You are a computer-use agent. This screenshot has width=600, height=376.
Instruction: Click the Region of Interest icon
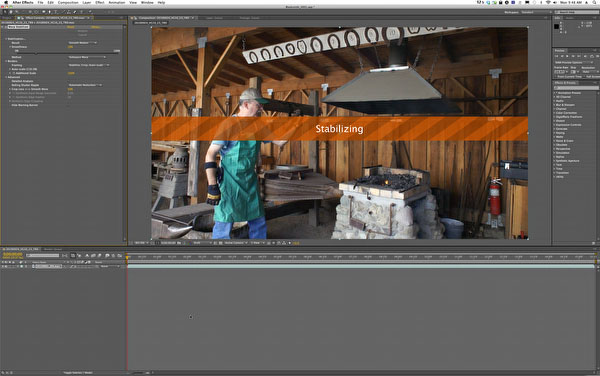[x=215, y=243]
